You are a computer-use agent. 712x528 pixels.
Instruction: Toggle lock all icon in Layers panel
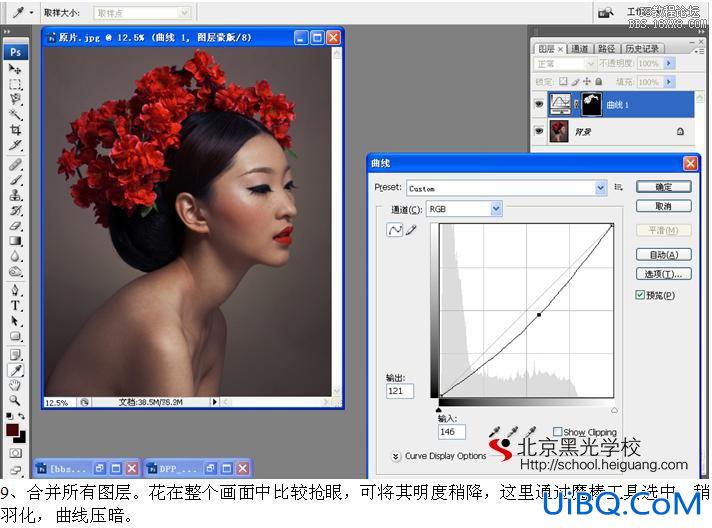coord(598,81)
